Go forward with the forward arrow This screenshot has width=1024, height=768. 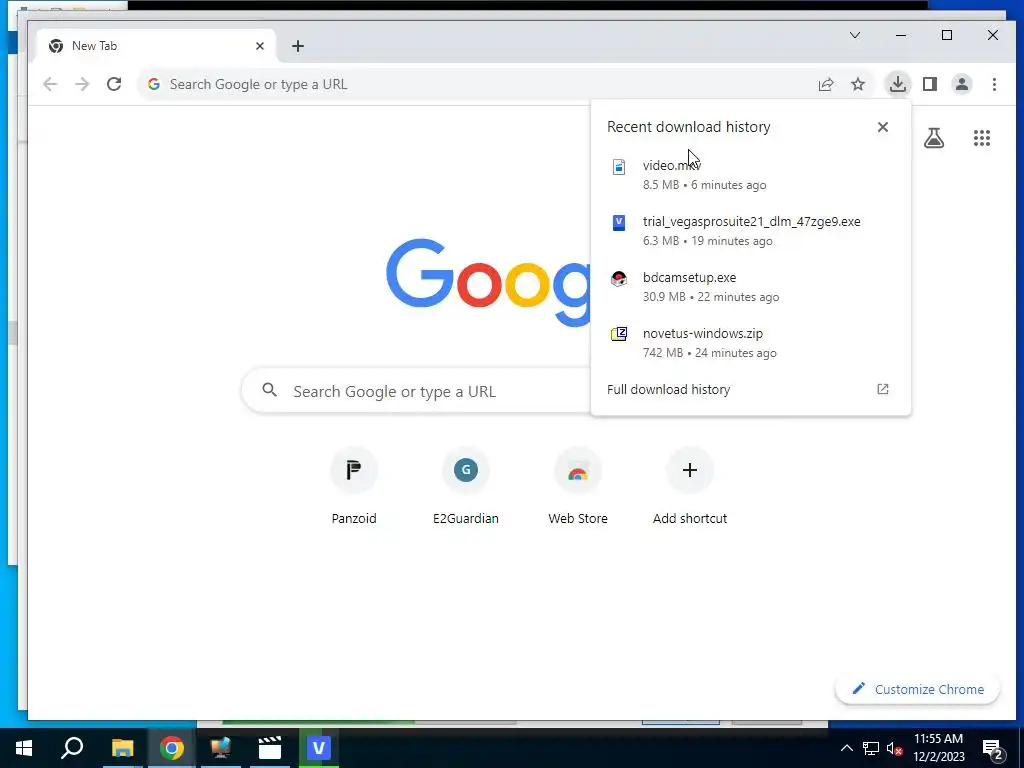(x=82, y=84)
